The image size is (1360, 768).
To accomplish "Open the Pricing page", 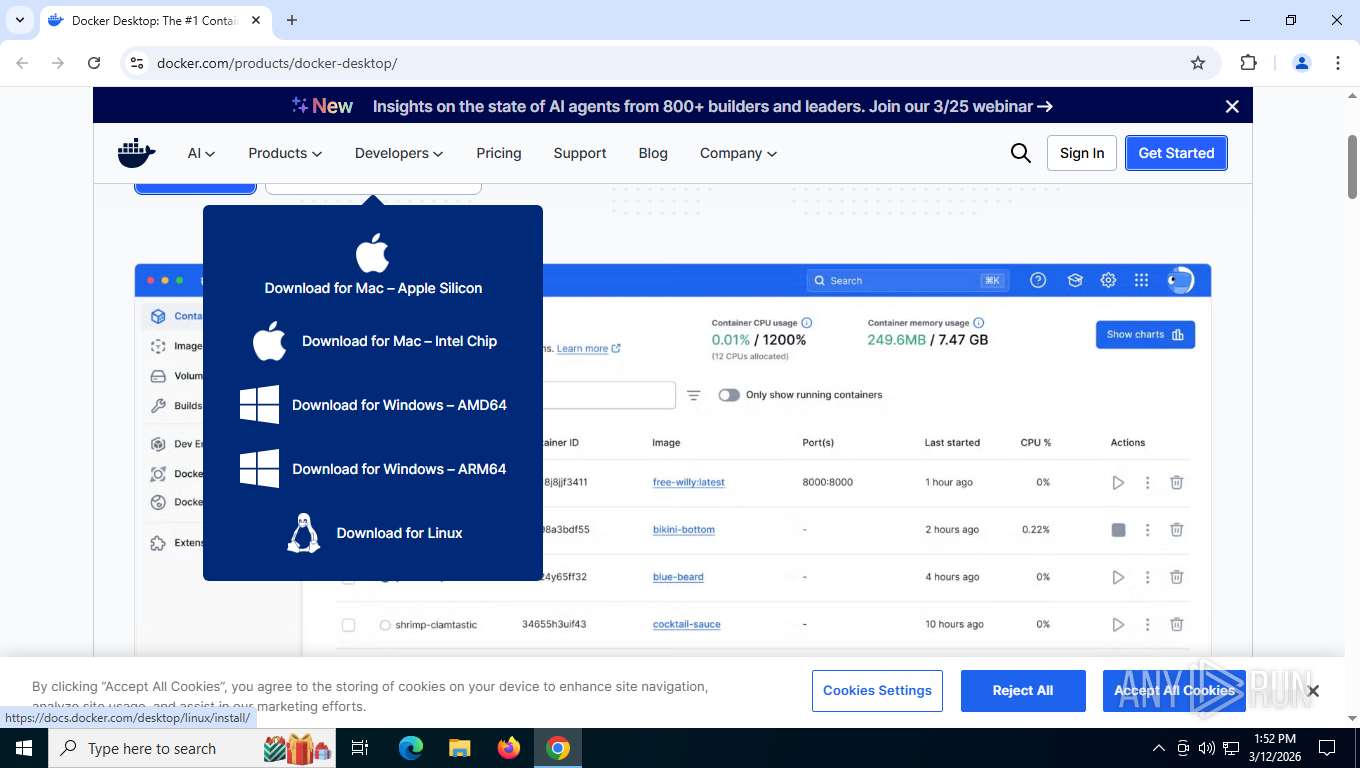I will coord(499,153).
